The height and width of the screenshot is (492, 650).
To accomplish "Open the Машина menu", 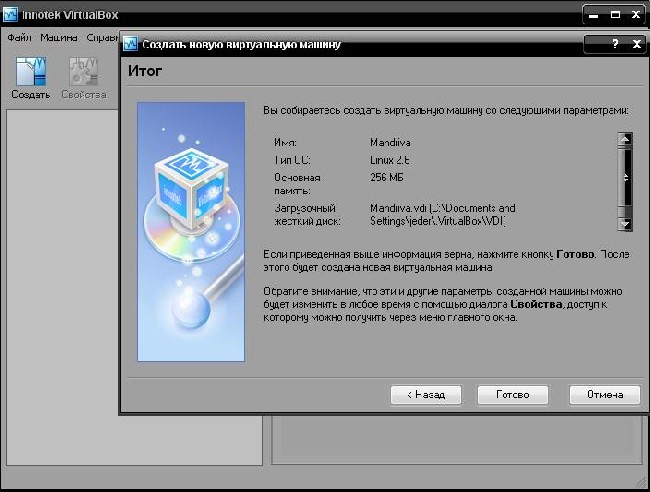I will pos(59,38).
